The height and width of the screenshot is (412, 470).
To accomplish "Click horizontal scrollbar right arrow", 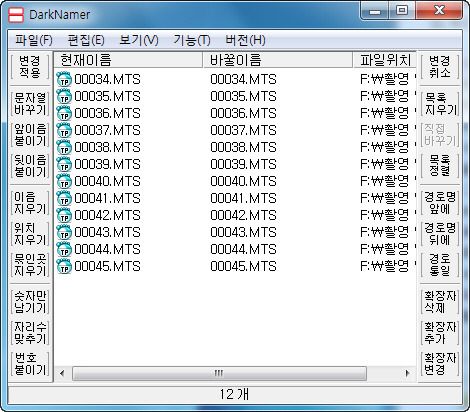I will 407,373.
